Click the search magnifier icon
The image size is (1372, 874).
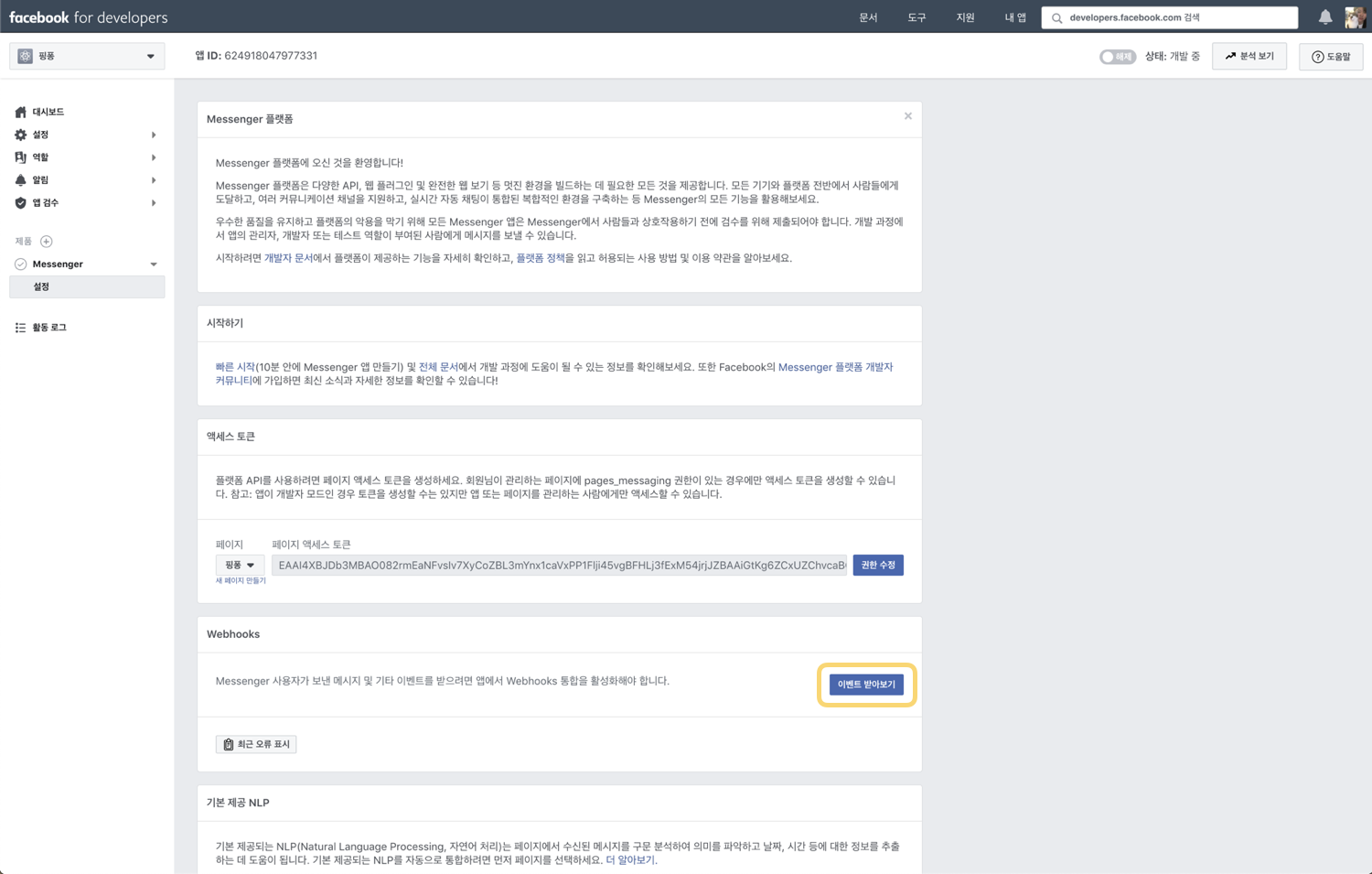click(x=1057, y=18)
